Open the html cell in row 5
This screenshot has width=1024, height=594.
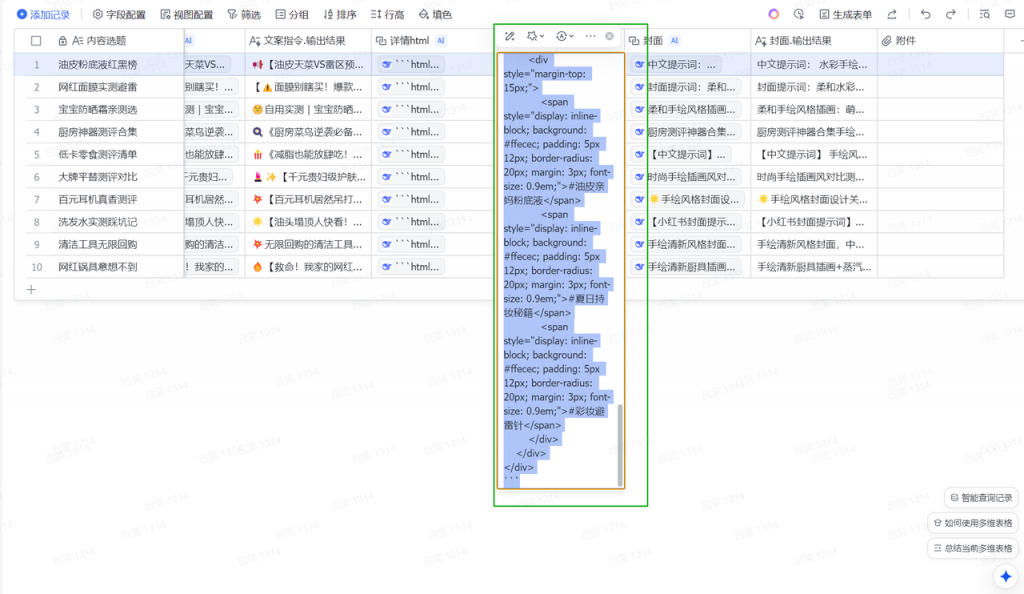tap(411, 154)
